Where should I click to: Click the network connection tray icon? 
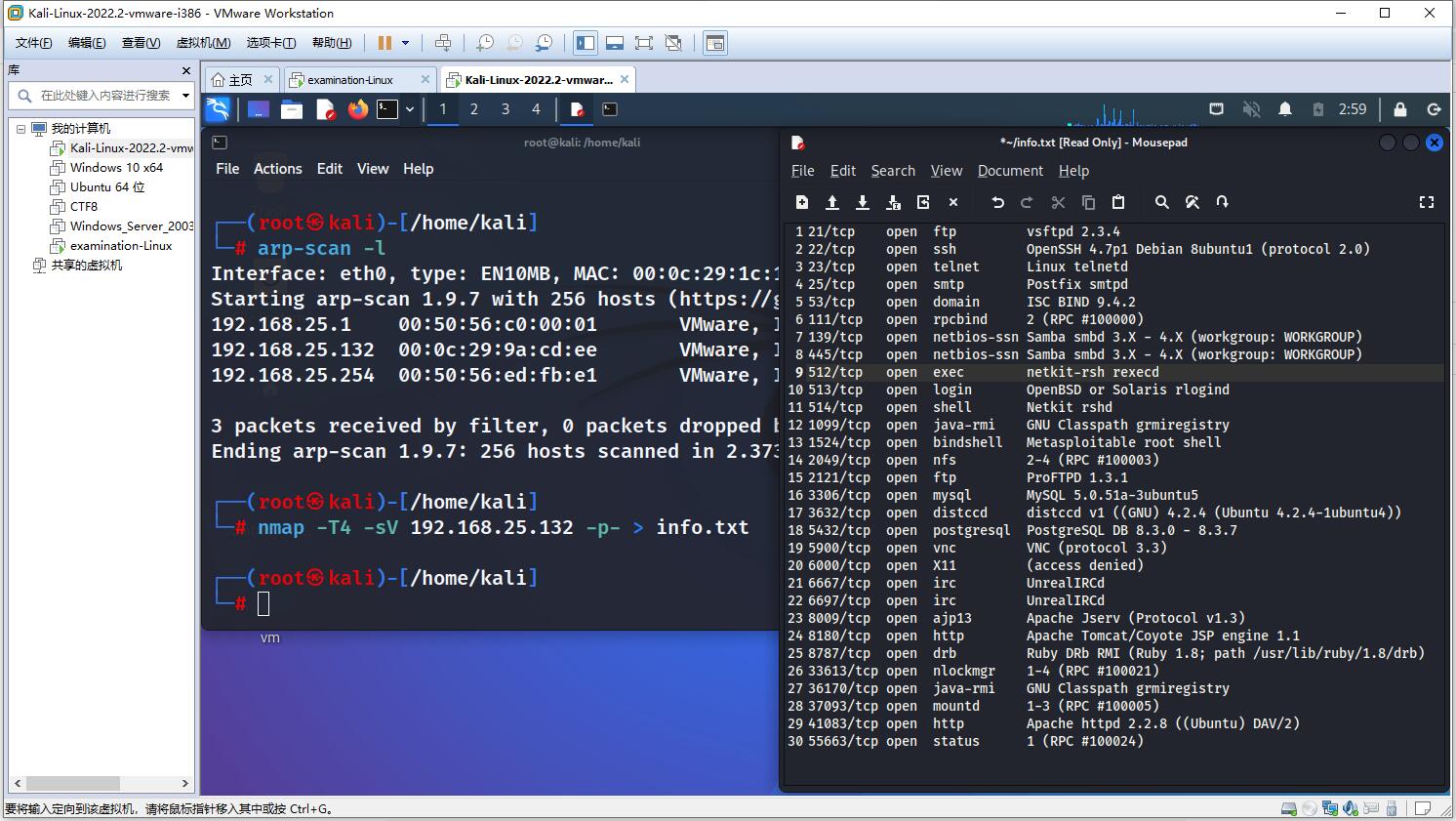1216,109
